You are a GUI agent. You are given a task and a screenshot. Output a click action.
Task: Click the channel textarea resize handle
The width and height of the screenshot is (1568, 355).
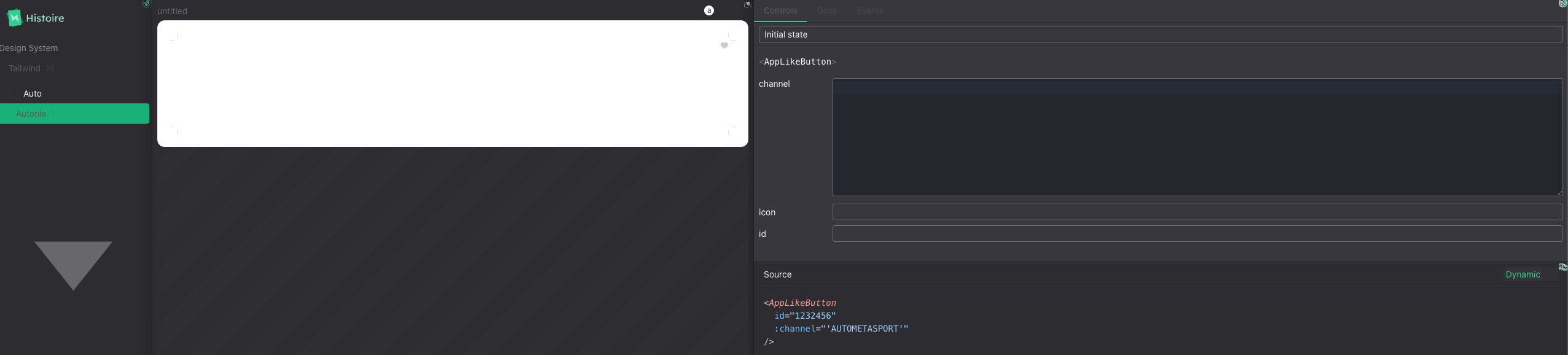(x=1559, y=193)
